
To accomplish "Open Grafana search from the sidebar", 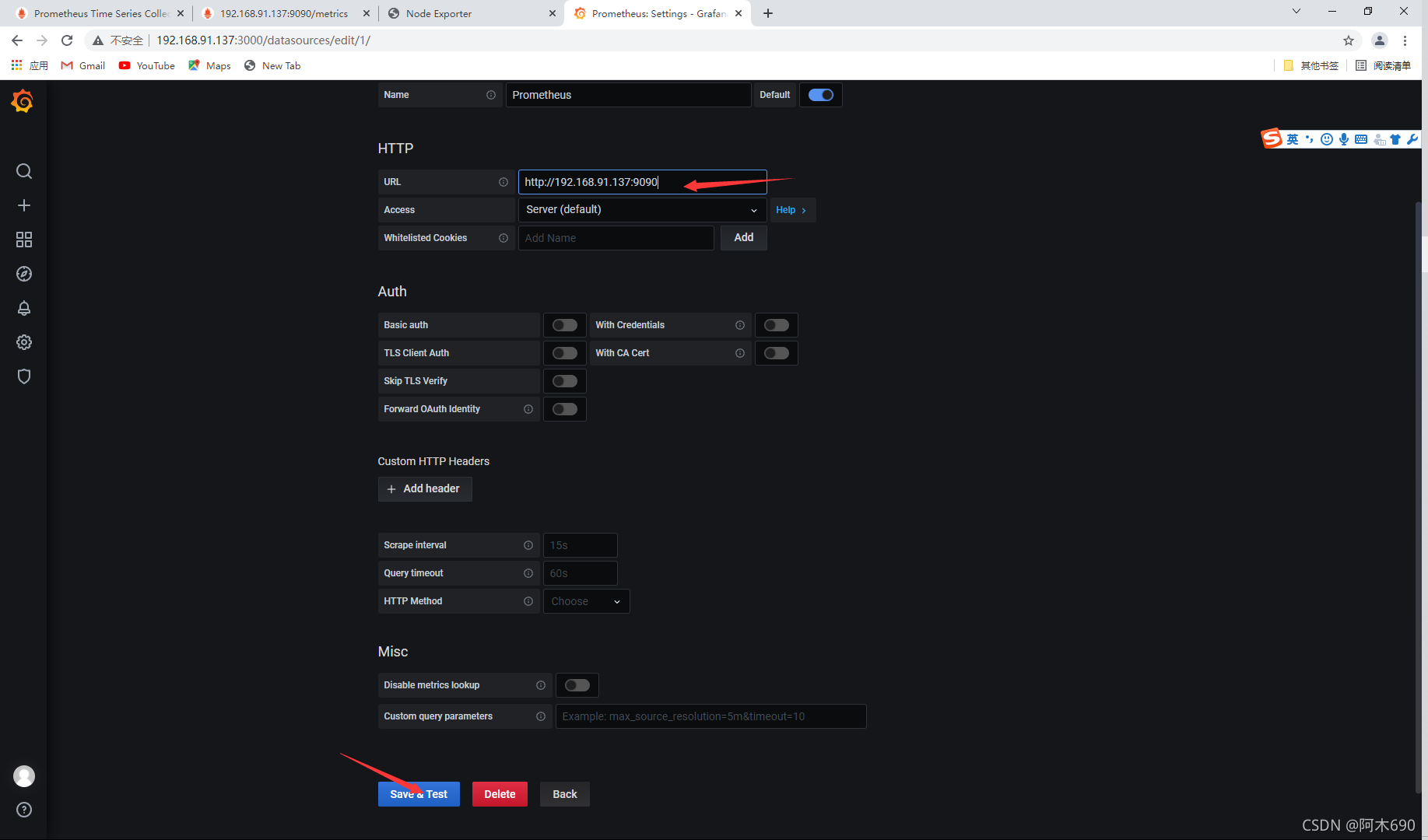I will [x=24, y=171].
